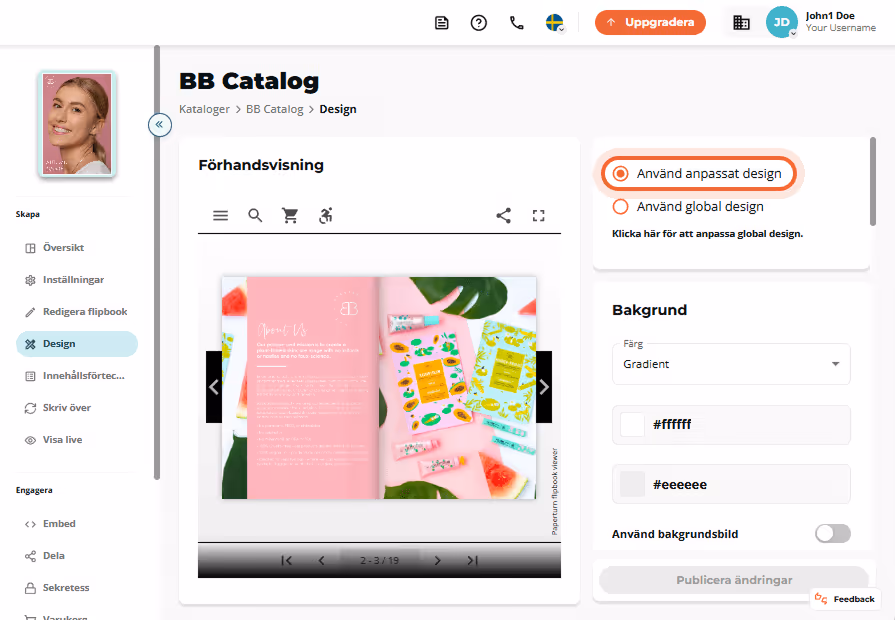Collapse the sidebar with double chevron

point(160,124)
